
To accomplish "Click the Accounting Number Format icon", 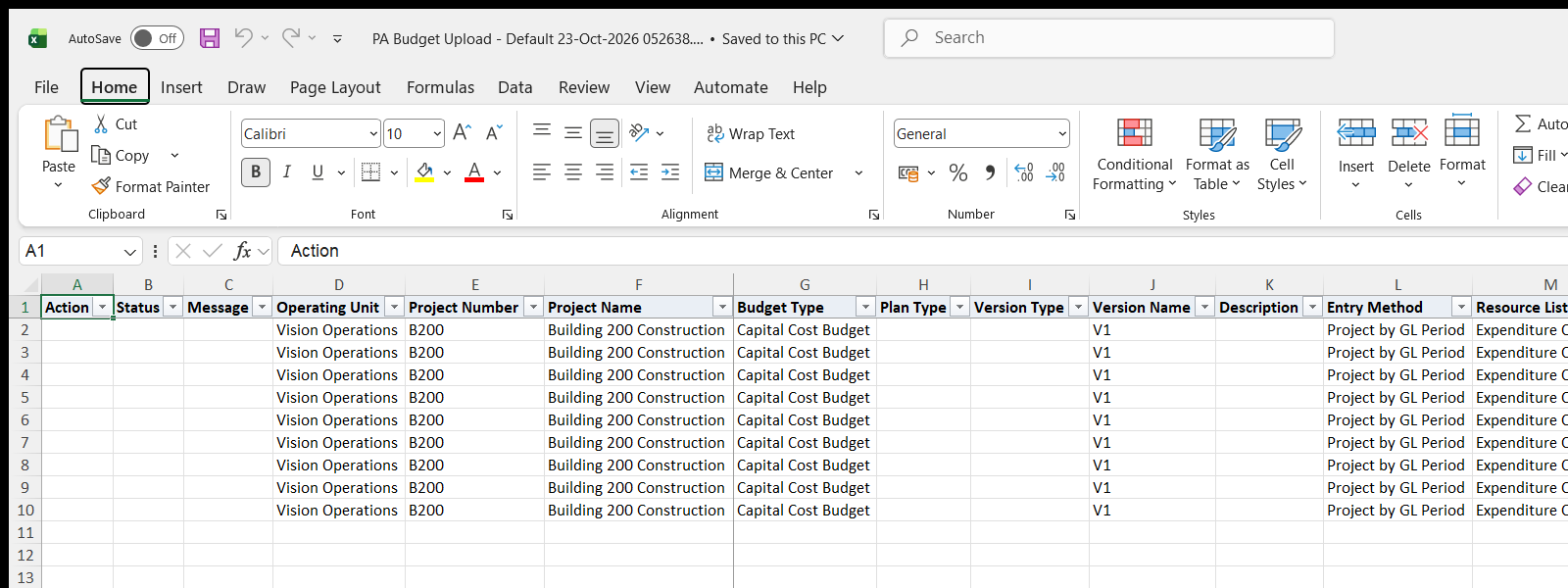I will (x=908, y=173).
